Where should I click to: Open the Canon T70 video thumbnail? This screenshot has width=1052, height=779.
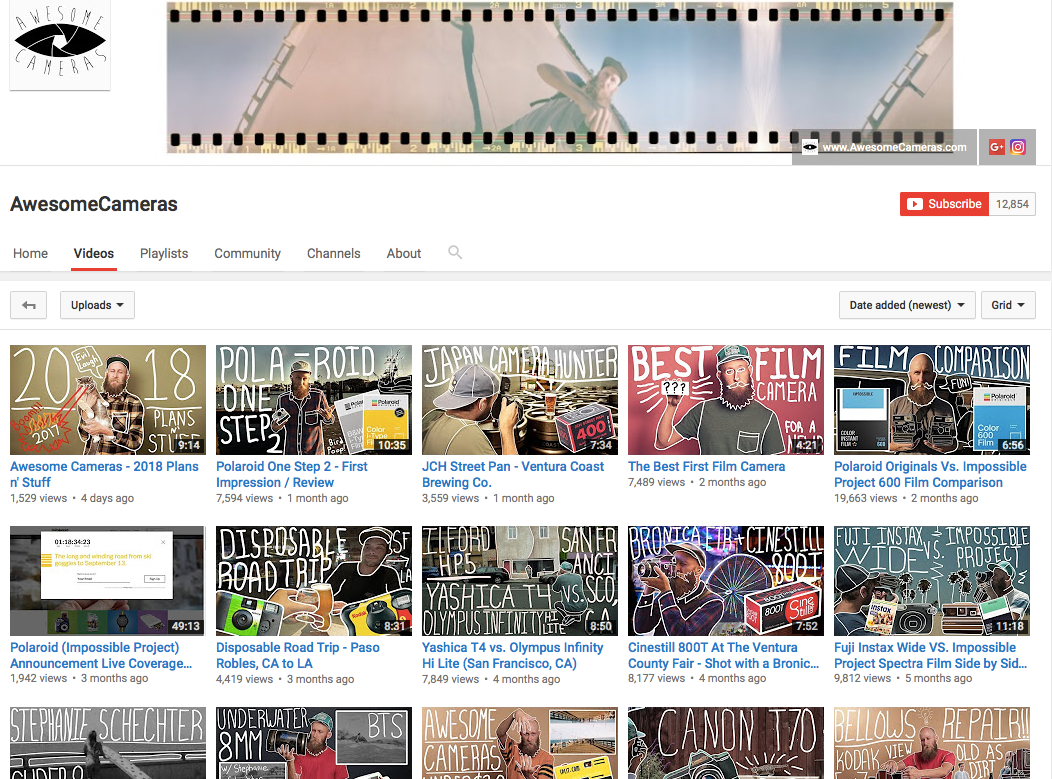tap(726, 743)
